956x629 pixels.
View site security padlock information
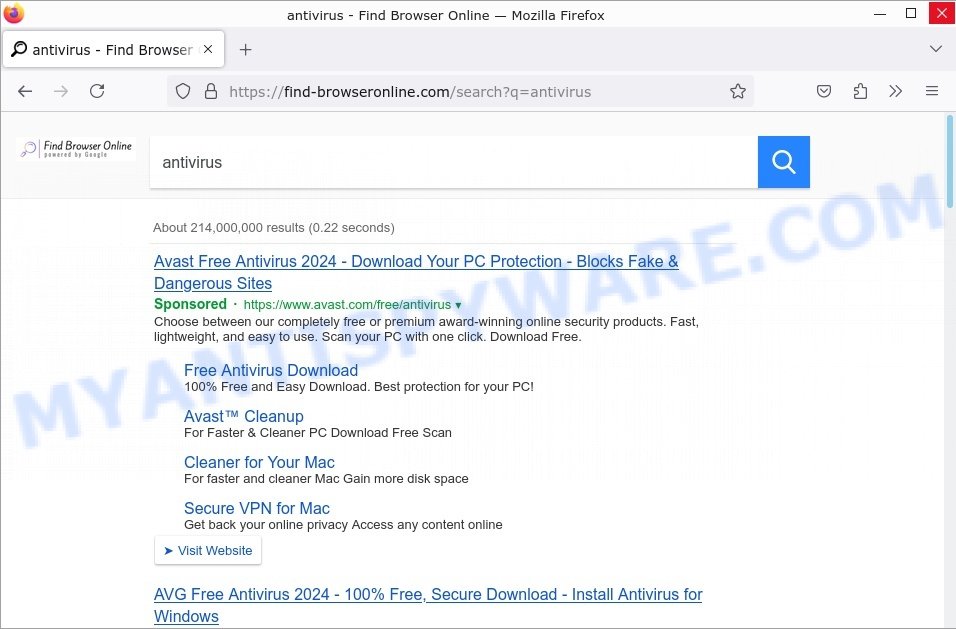[x=211, y=91]
